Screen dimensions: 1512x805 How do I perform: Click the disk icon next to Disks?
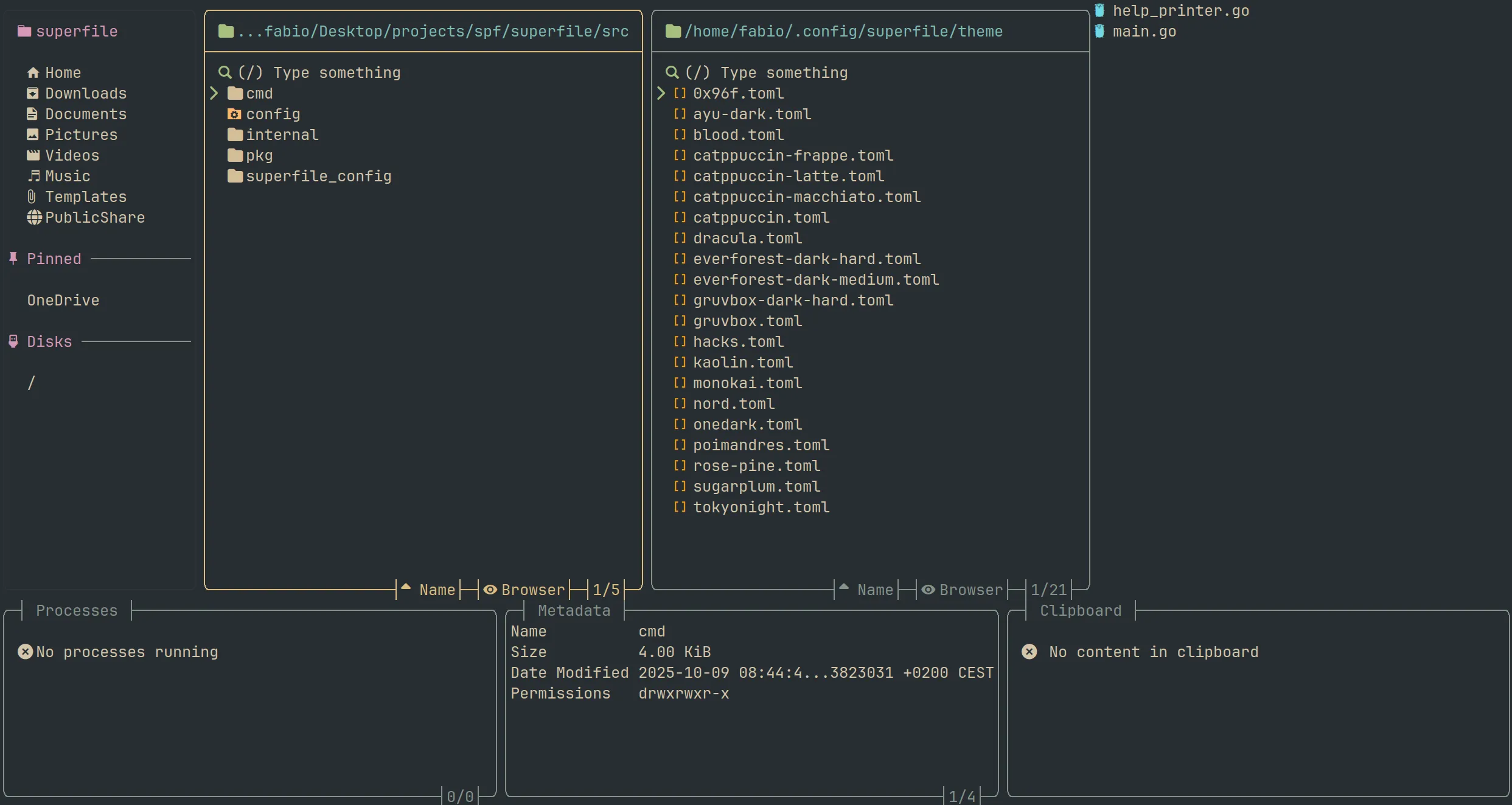[13, 341]
